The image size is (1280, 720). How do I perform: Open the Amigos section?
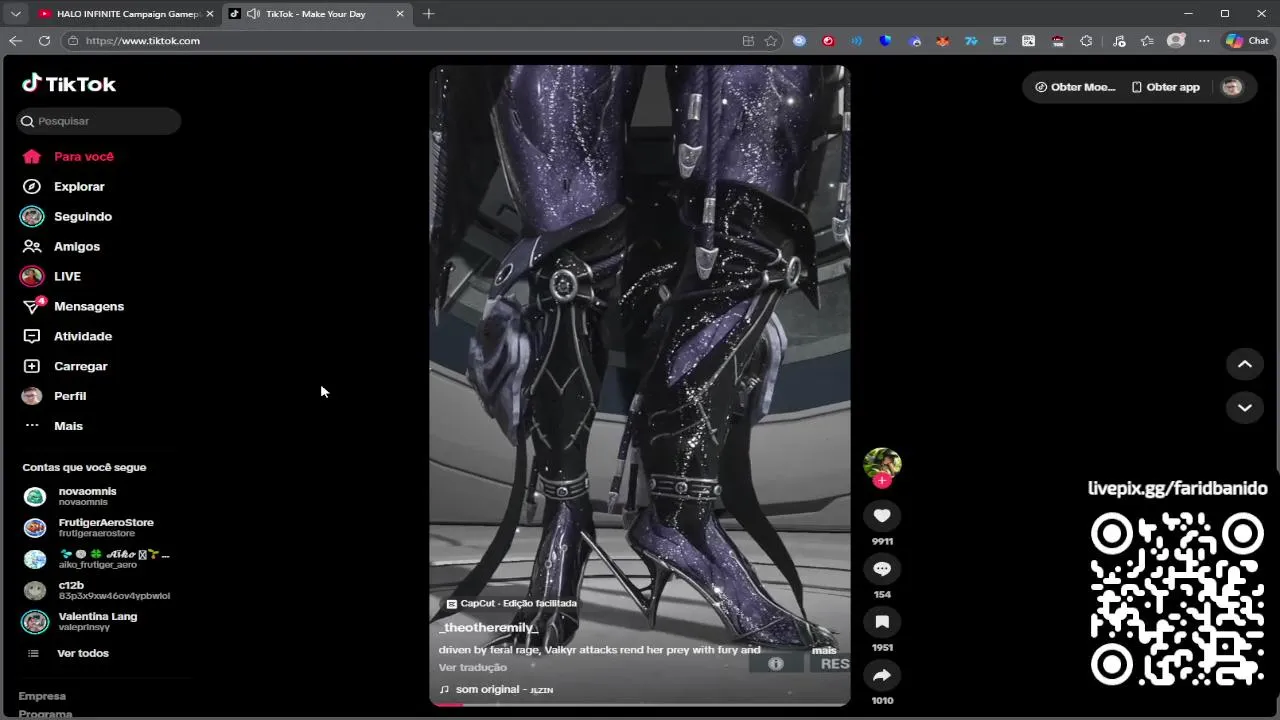61,246
